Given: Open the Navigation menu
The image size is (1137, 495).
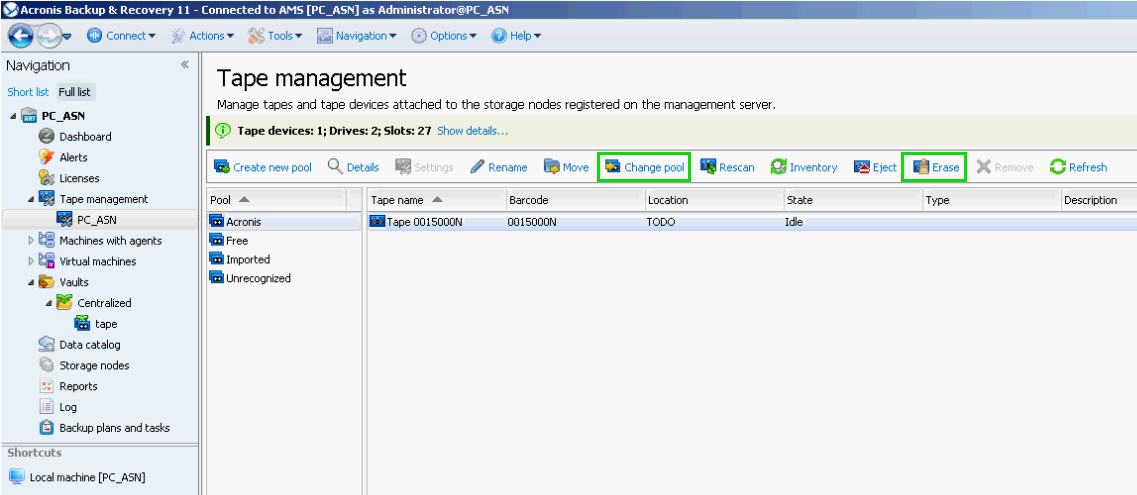Looking at the screenshot, I should pos(357,36).
